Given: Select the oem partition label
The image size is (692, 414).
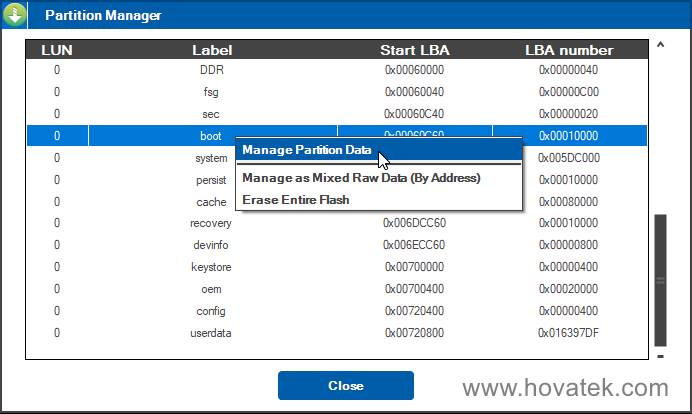Looking at the screenshot, I should tap(211, 289).
